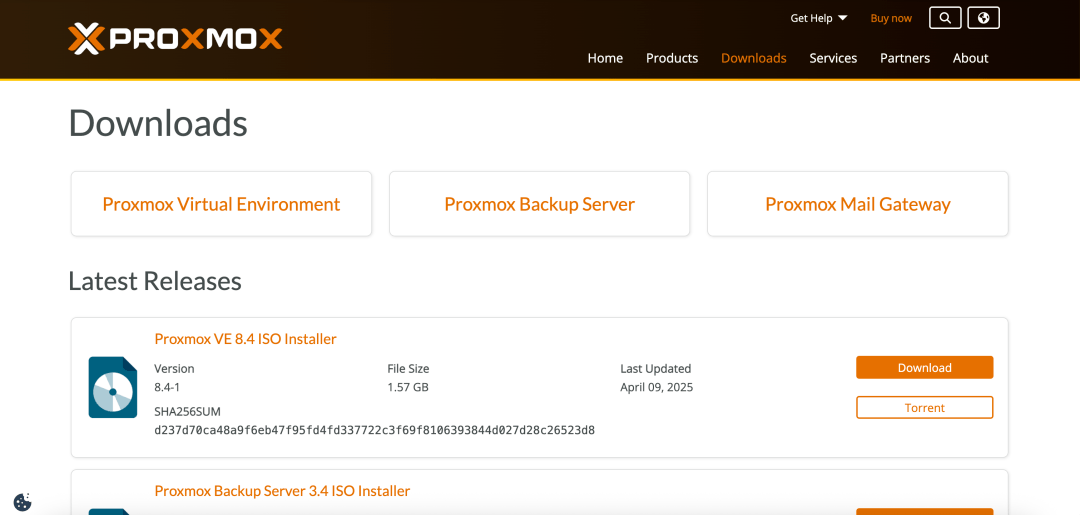Image resolution: width=1080 pixels, height=515 pixels.
Task: Click the version value 8.4-1
Action: tap(167, 387)
